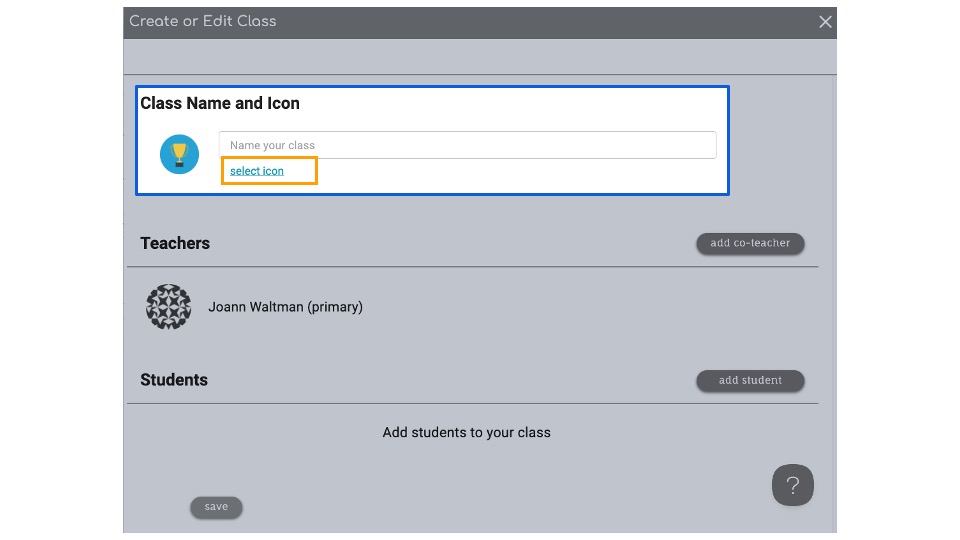960x540 pixels.
Task: Click the word 'Joann' in the teacher row
Action: (228, 307)
